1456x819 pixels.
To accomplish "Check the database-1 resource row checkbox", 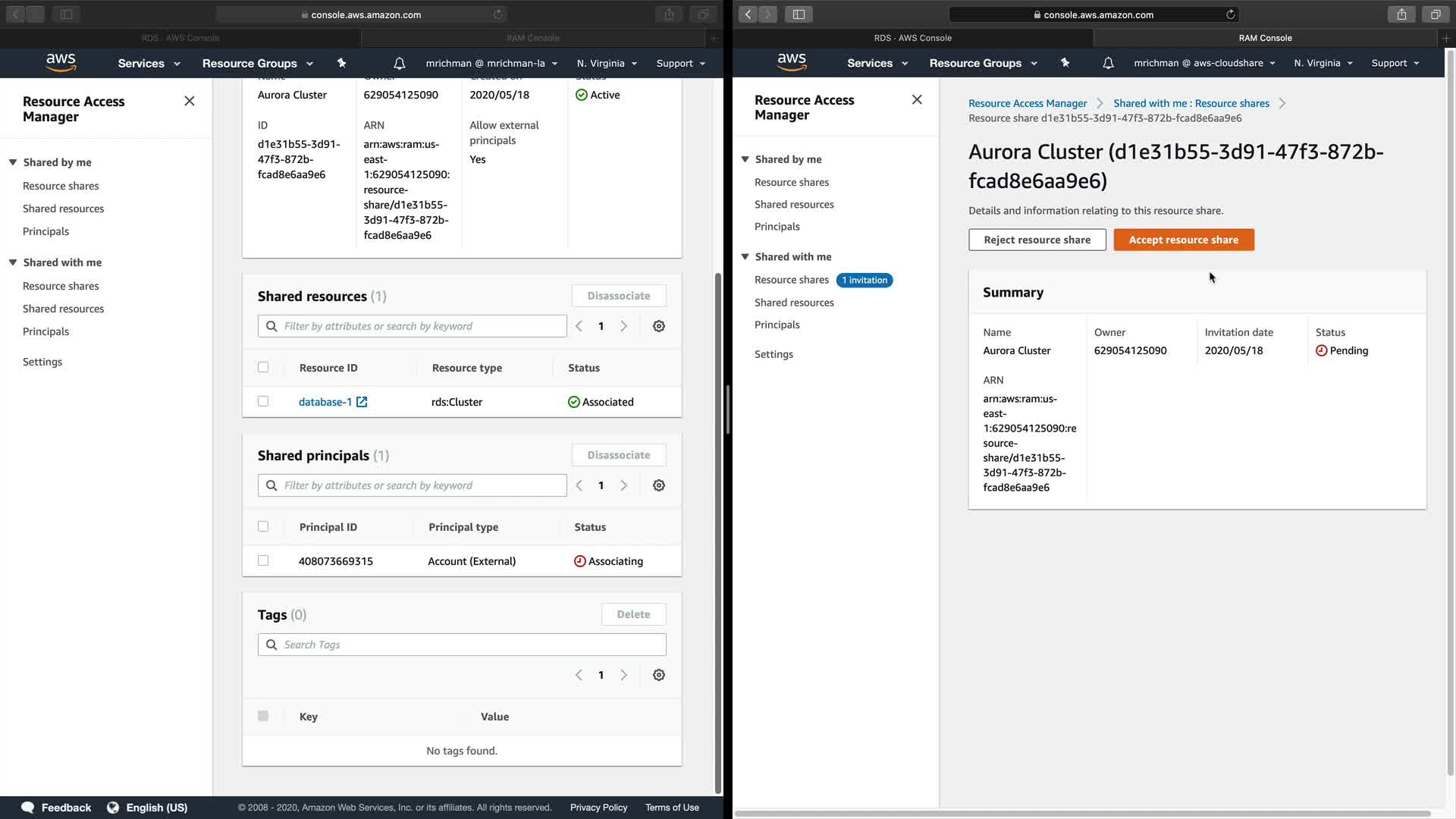I will click(x=263, y=401).
